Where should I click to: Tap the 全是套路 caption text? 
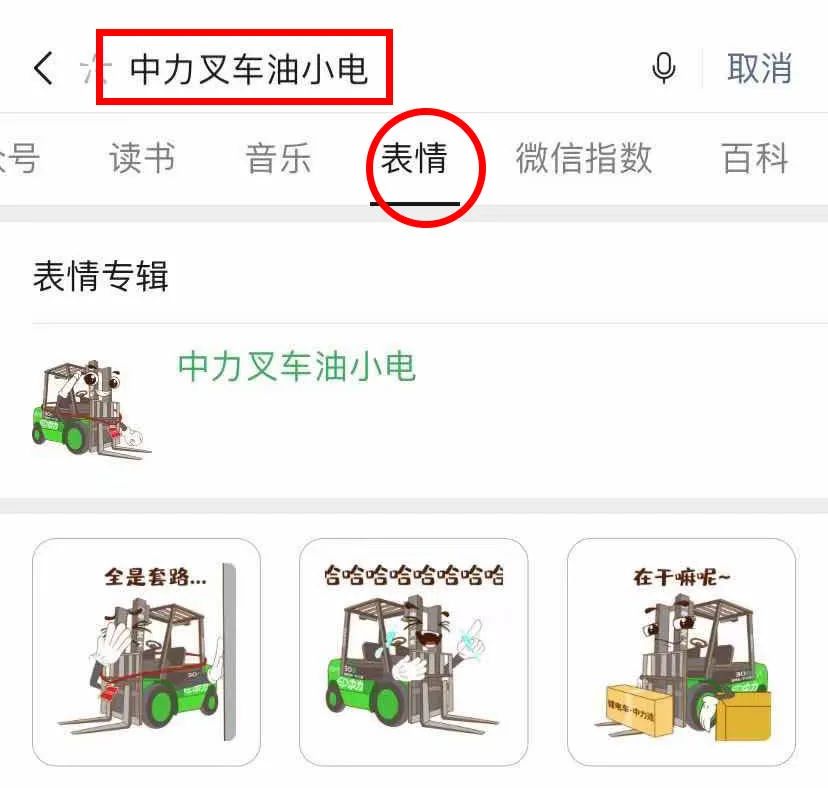tap(155, 576)
